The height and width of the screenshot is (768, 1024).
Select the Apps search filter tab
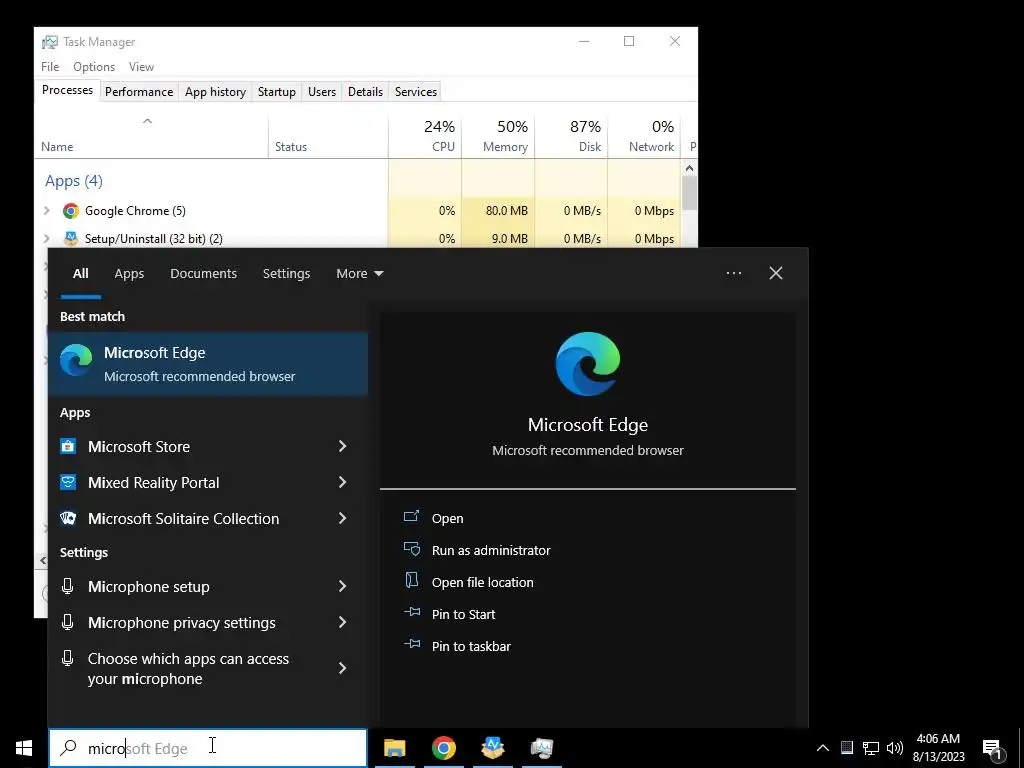coord(129,274)
